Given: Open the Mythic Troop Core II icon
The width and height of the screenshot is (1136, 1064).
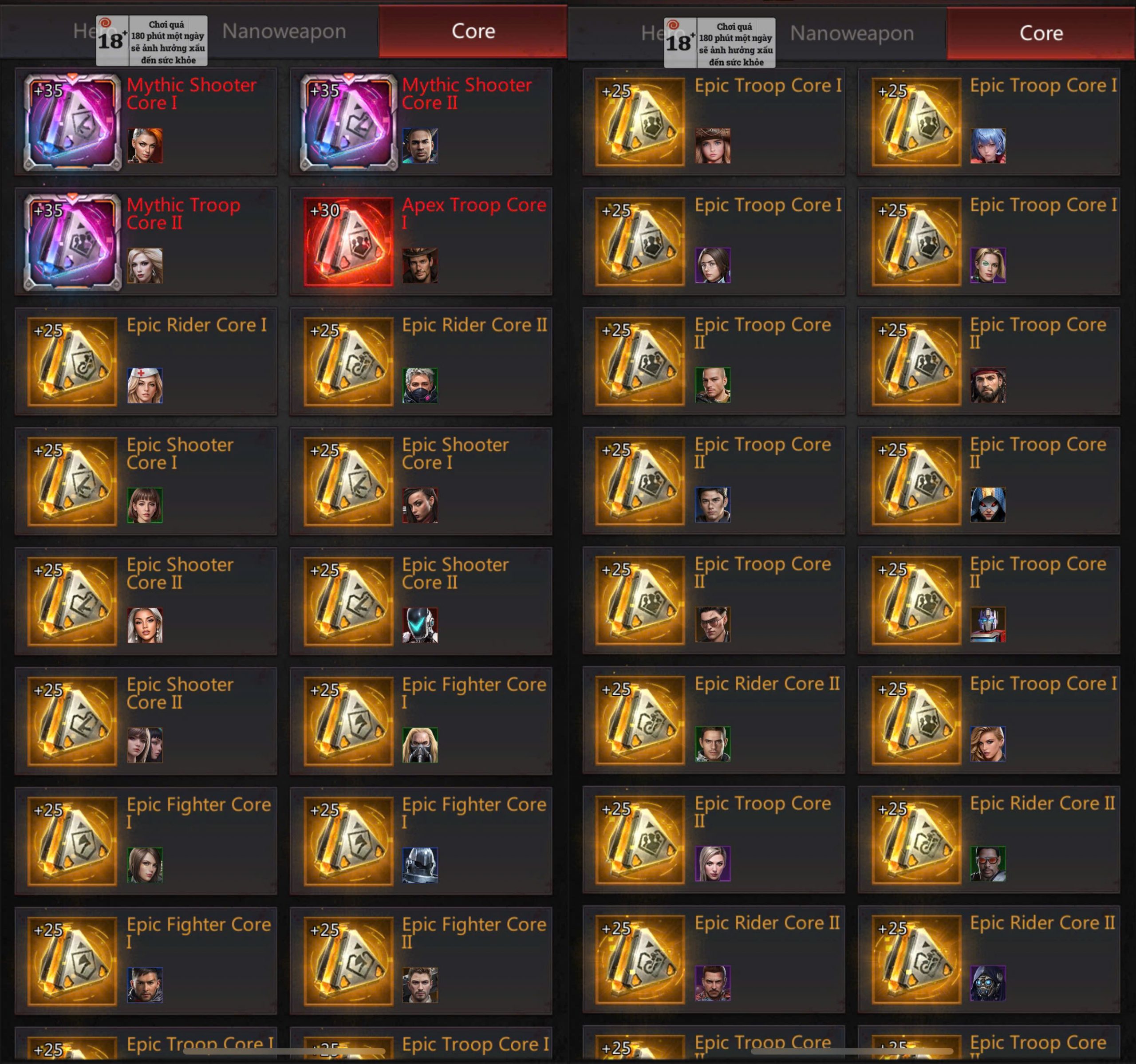Looking at the screenshot, I should coord(72,242).
